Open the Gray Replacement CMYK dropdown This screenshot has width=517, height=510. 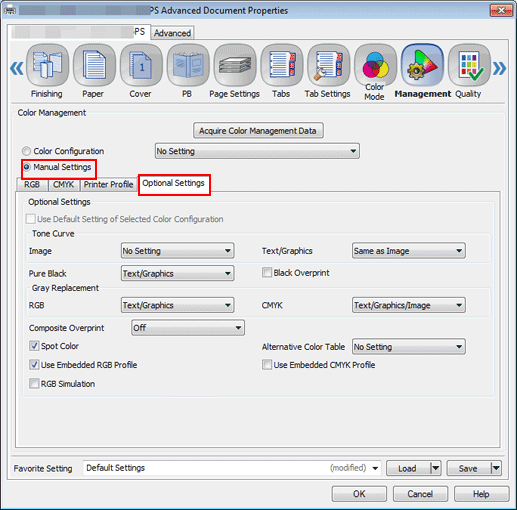[409, 305]
